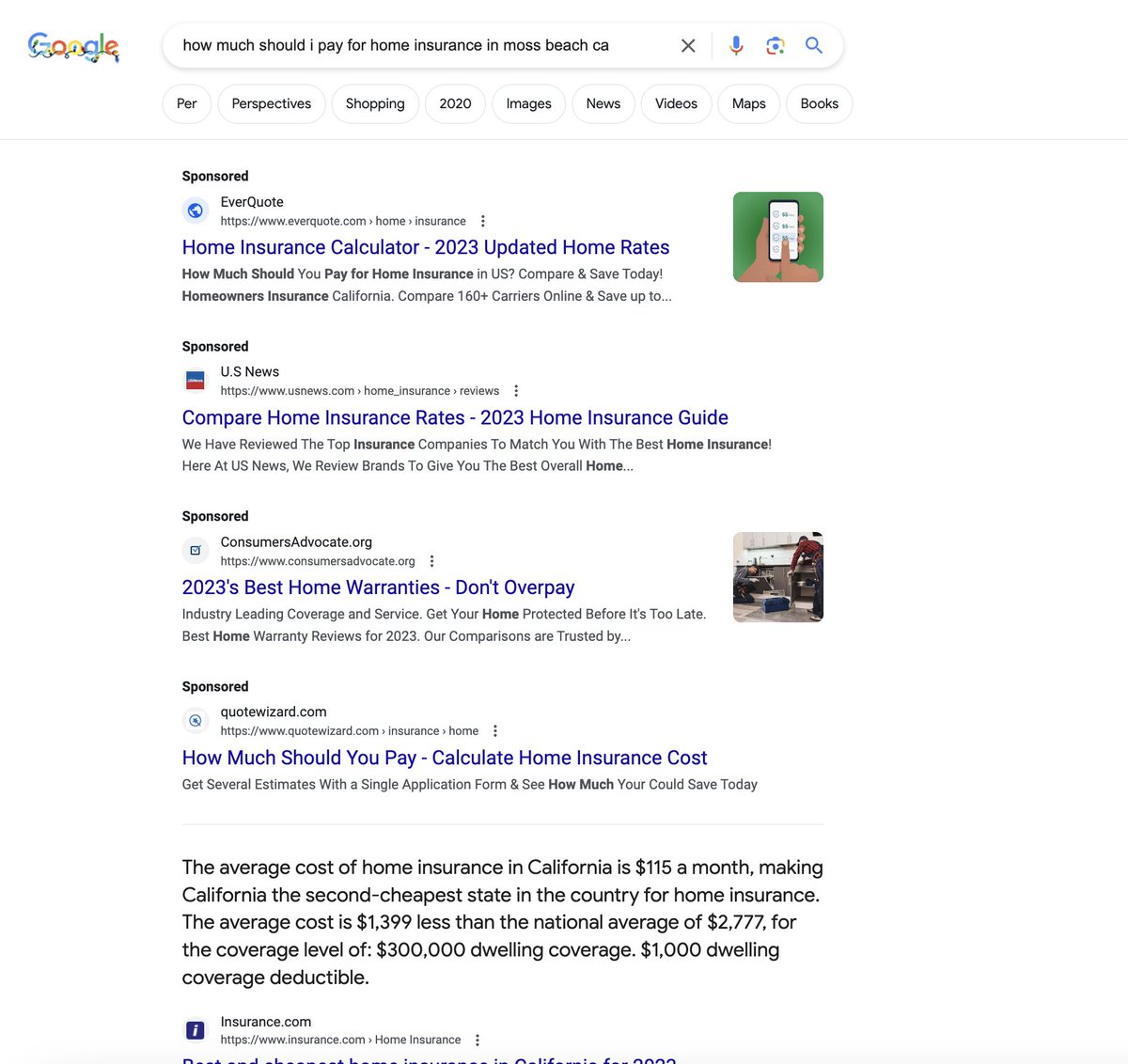Open the three-dot menu for the U.S News ad
This screenshot has width=1128, height=1064.
tap(516, 391)
